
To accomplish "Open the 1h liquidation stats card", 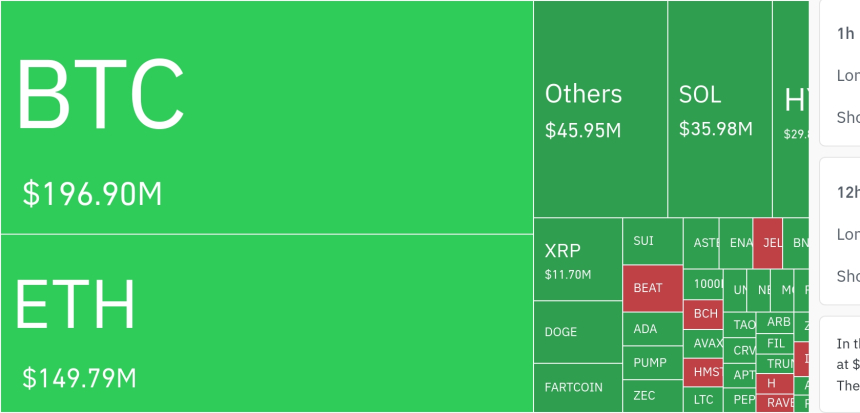I will point(840,74).
